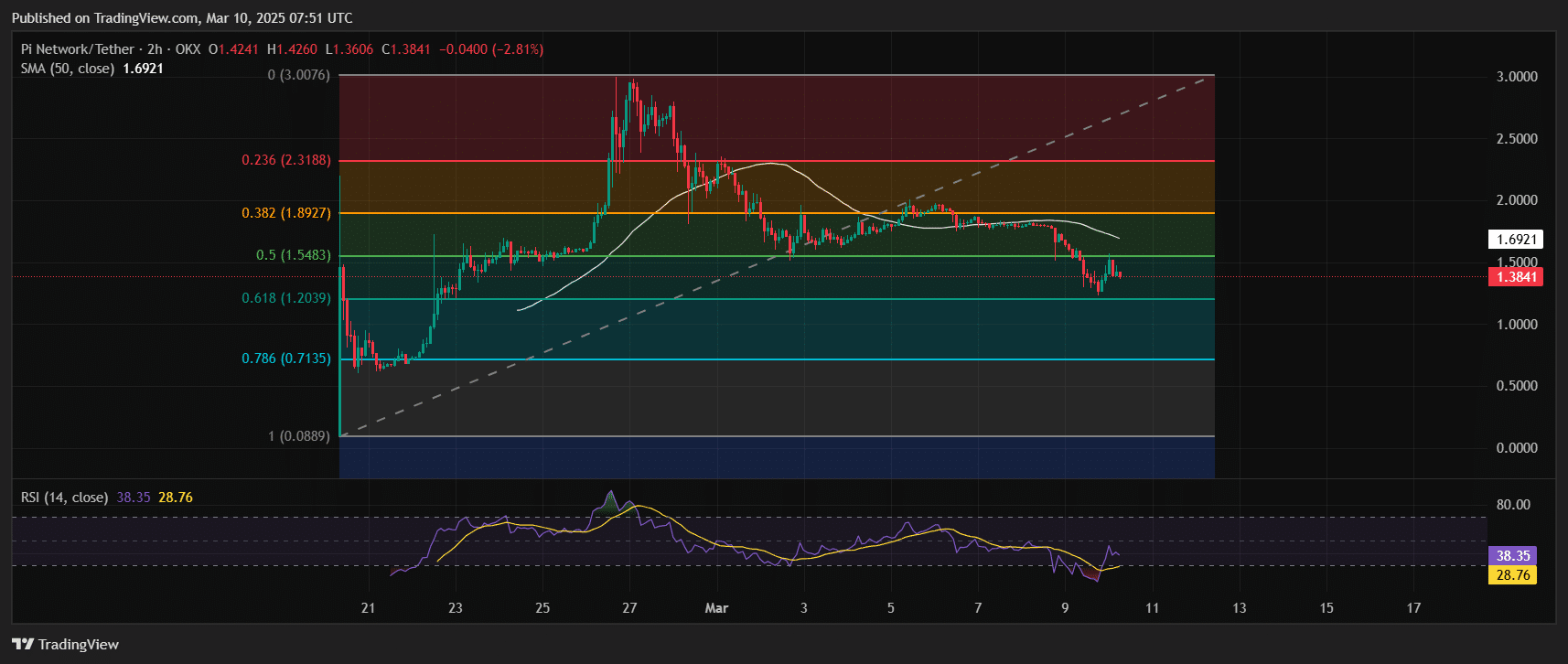The height and width of the screenshot is (664, 1568).
Task: Click the 0.786 (0.7135) Fibonacci level label
Action: click(286, 359)
